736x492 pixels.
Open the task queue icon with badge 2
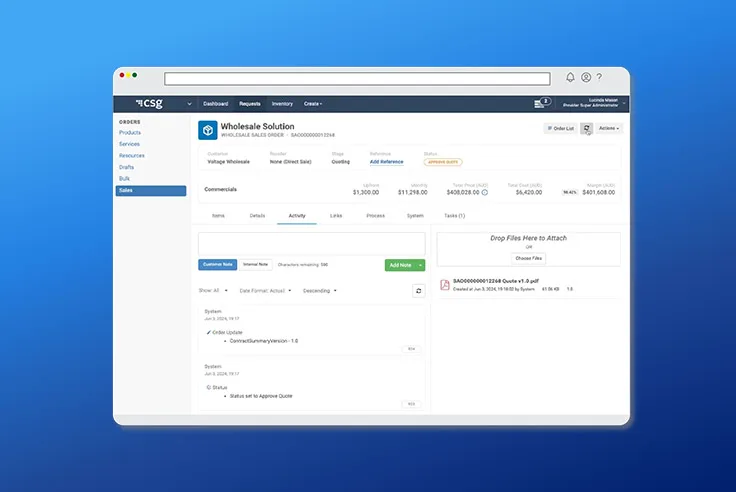[542, 103]
